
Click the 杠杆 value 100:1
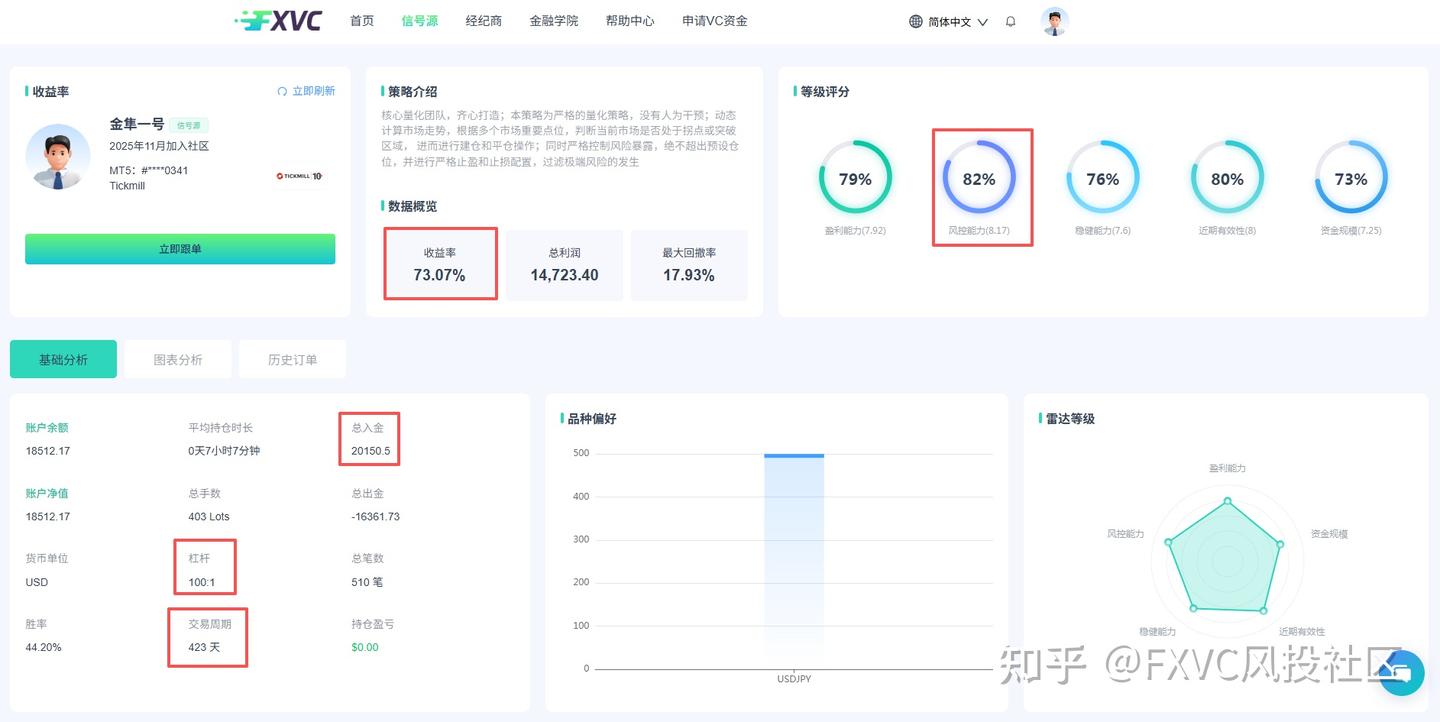[201, 582]
